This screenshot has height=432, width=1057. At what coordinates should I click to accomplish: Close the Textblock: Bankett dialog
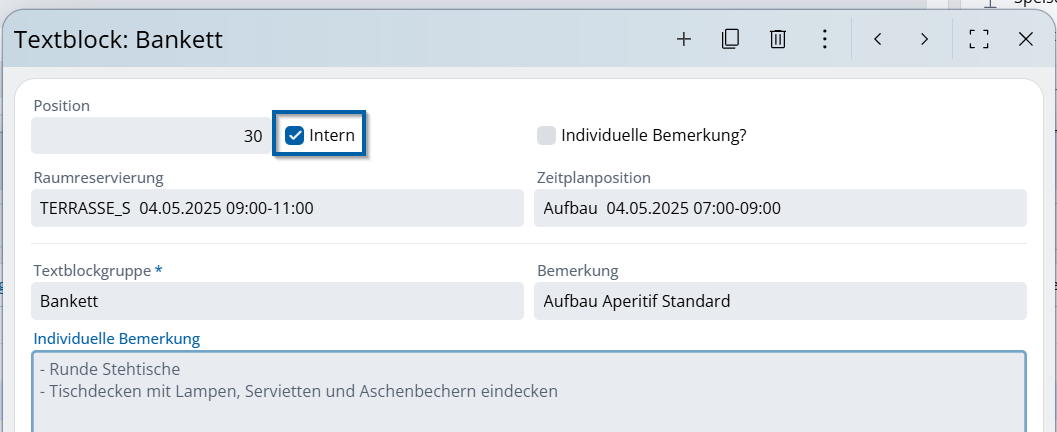point(1025,39)
